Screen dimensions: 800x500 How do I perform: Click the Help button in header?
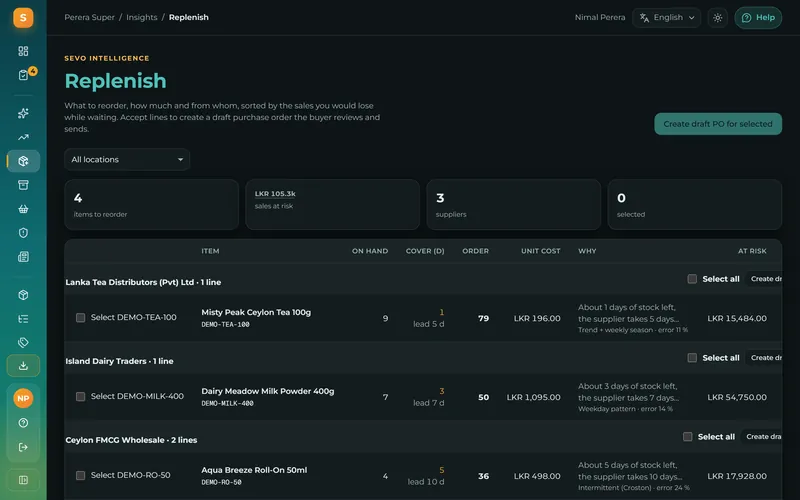point(758,18)
